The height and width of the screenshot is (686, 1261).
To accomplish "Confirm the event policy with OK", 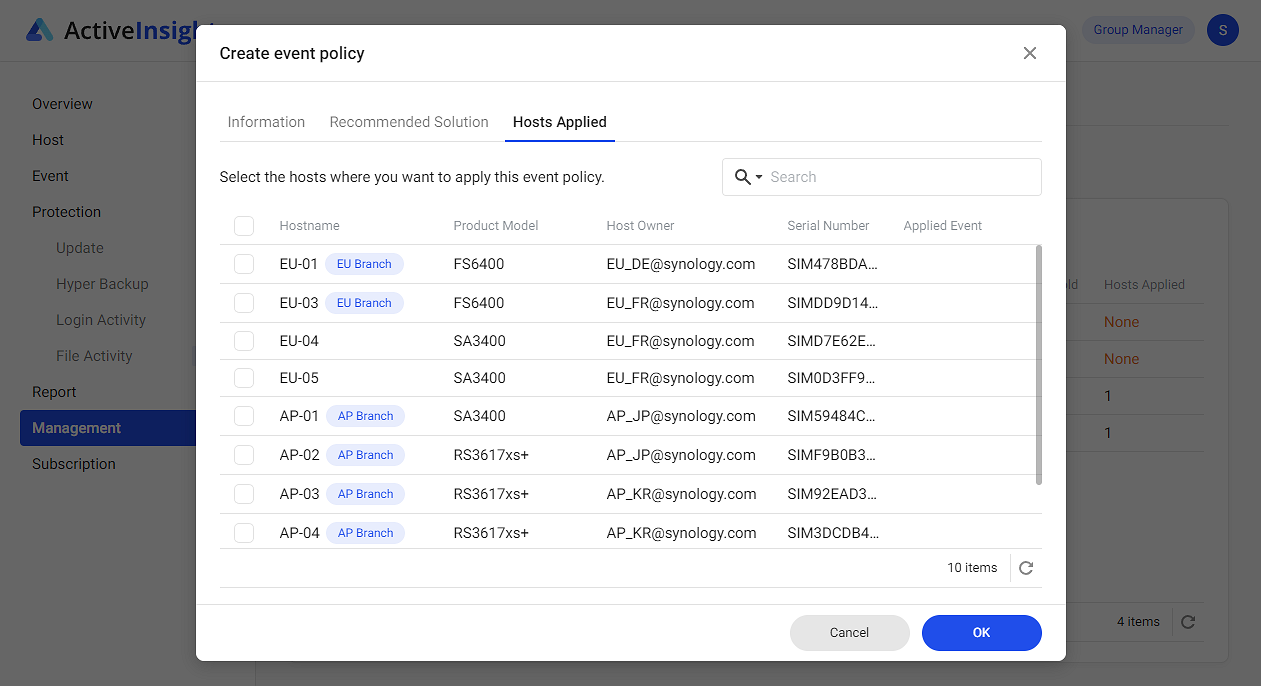I will click(981, 632).
